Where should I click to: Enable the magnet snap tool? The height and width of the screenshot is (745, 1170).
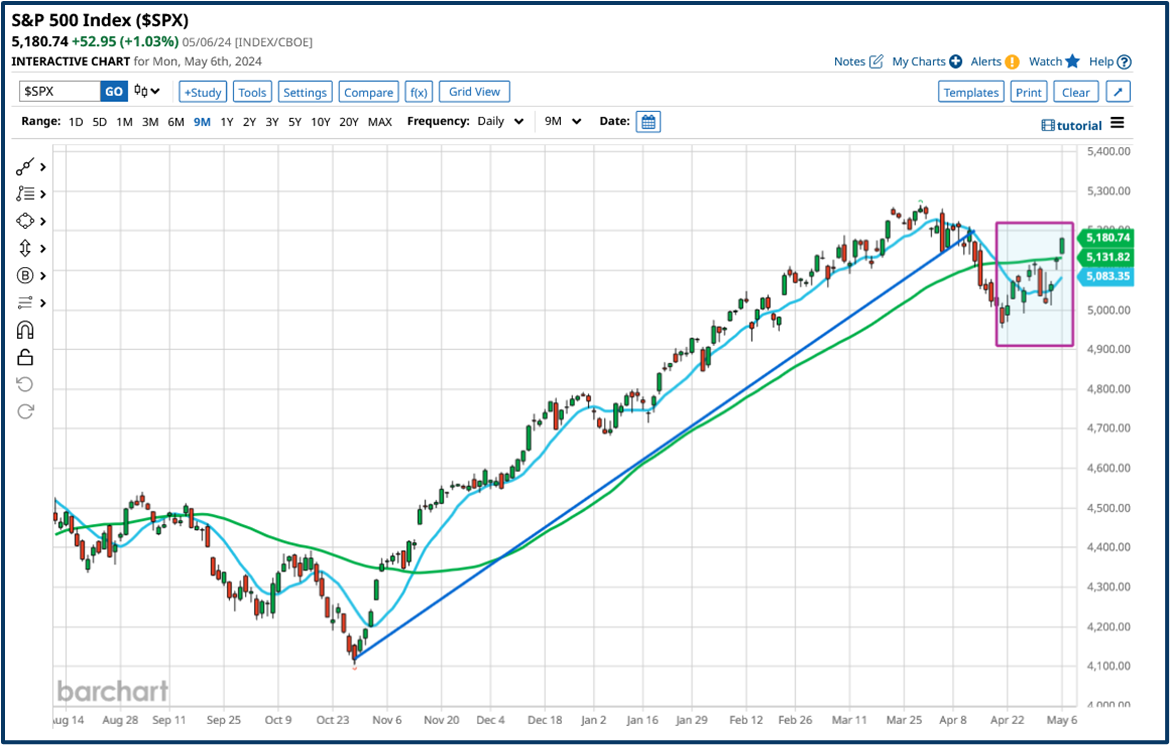[x=24, y=329]
